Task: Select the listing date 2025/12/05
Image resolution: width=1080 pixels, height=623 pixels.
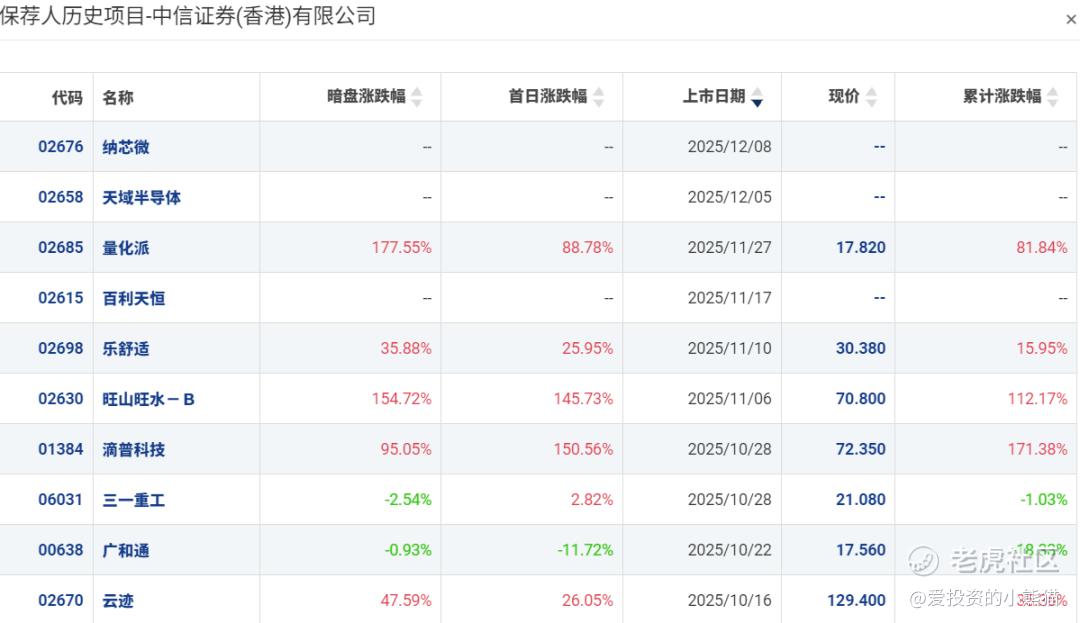Action: pyautogui.click(x=729, y=197)
